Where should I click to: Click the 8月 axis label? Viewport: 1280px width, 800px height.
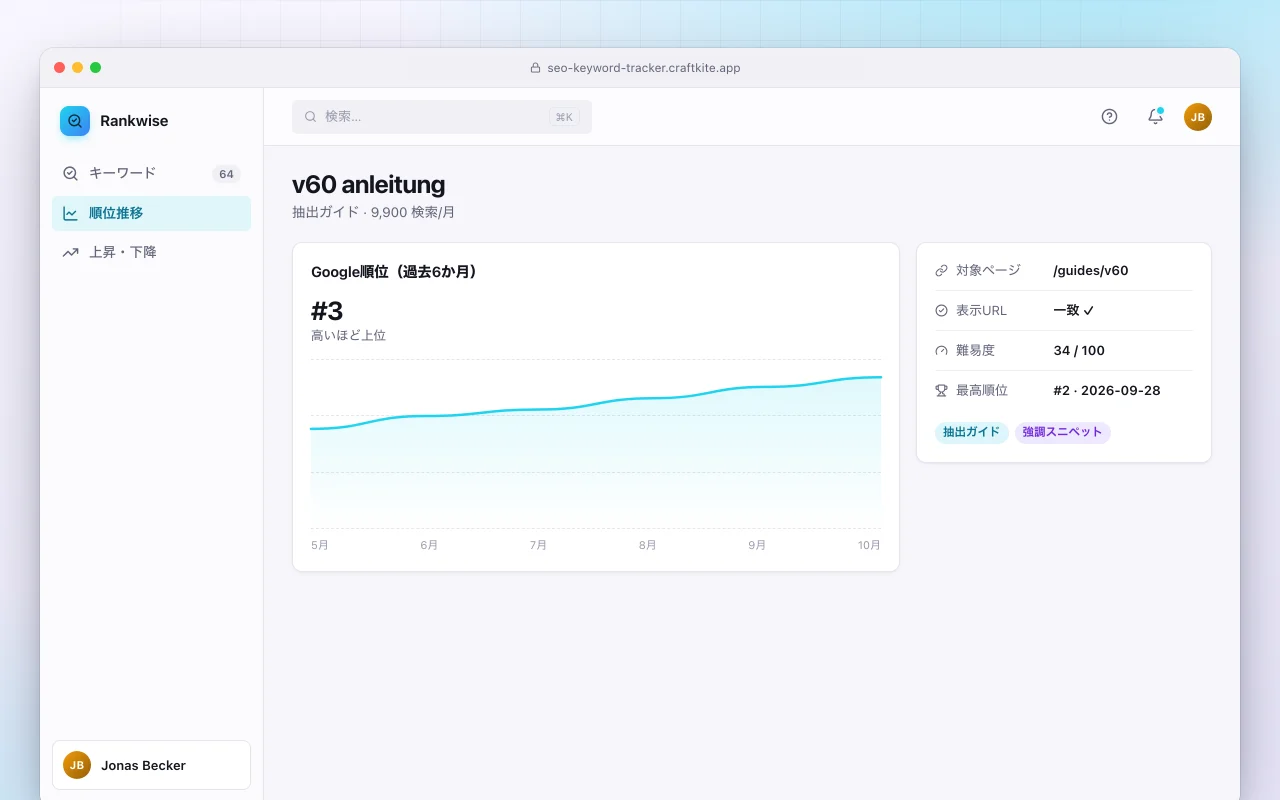pos(648,545)
